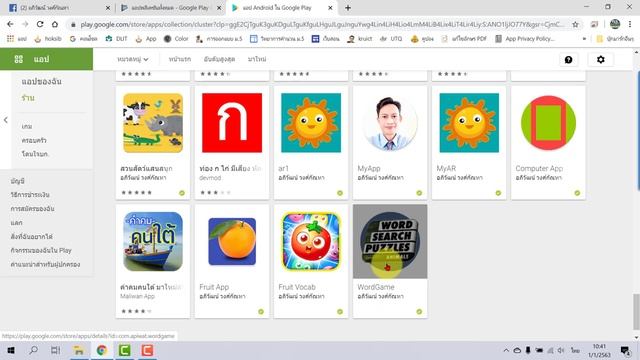Open the Color bookmark
Image resolution: width=640 pixels, height=360 pixels.
tap(176, 39)
